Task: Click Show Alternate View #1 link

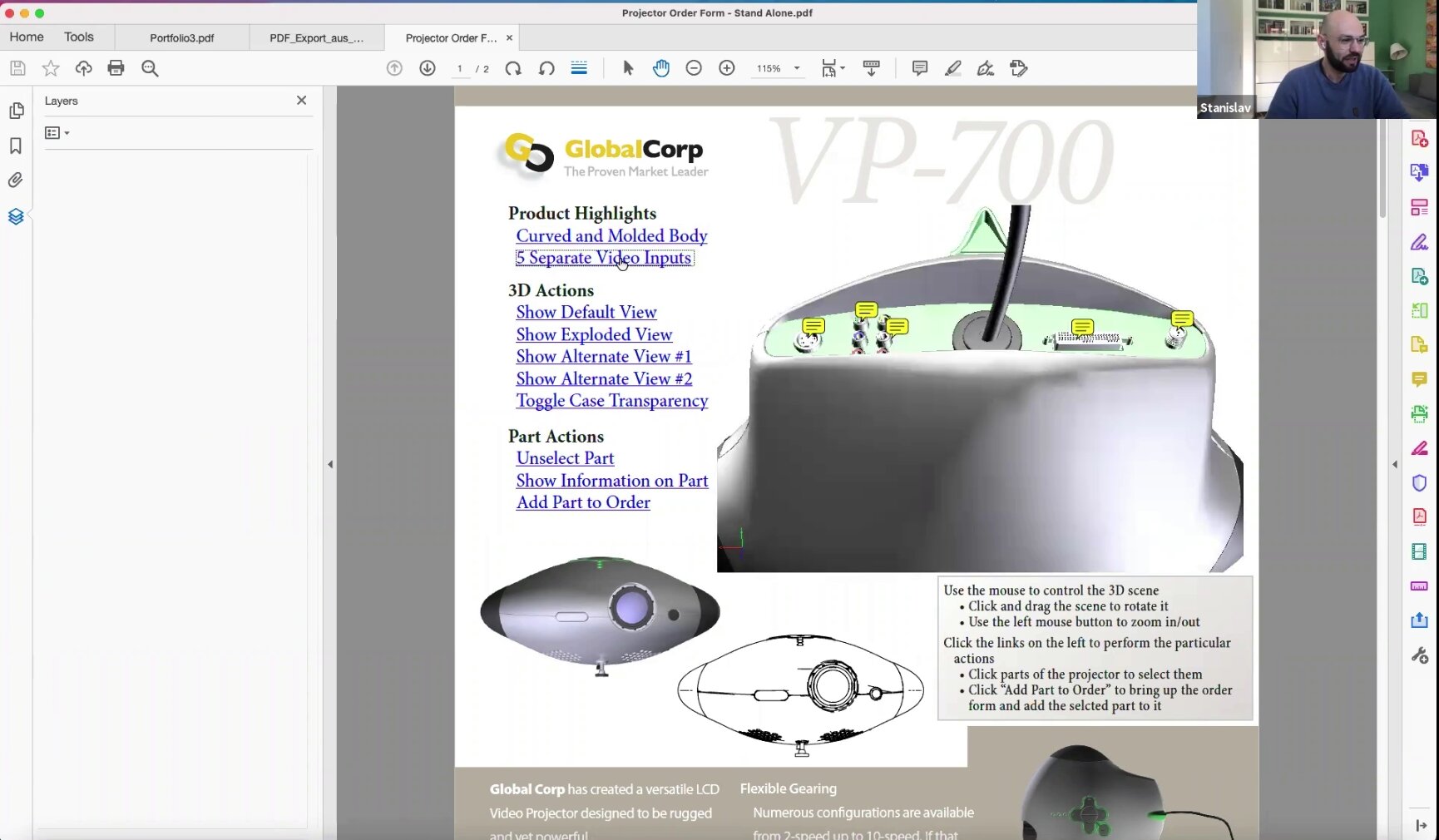Action: coord(604,356)
